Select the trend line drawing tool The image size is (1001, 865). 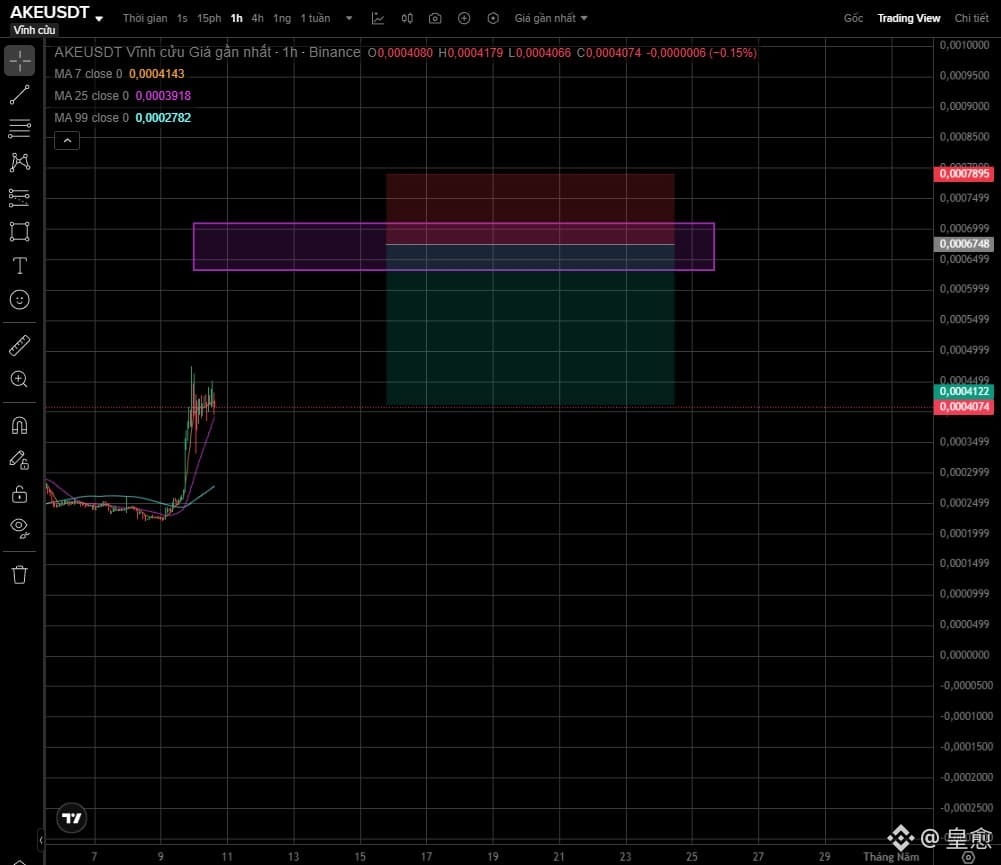20,94
